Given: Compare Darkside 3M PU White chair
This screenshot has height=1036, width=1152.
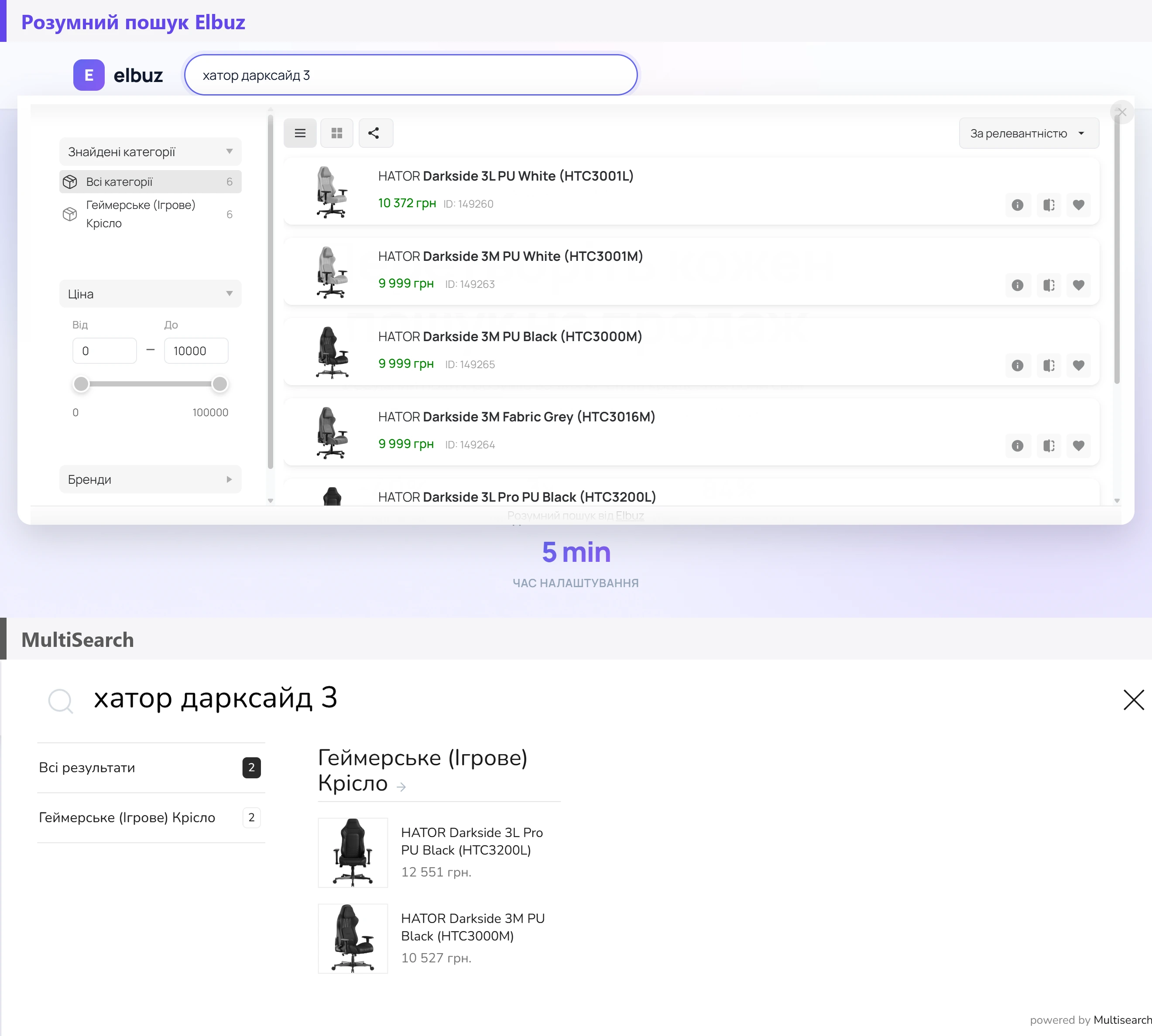Looking at the screenshot, I should [1048, 285].
